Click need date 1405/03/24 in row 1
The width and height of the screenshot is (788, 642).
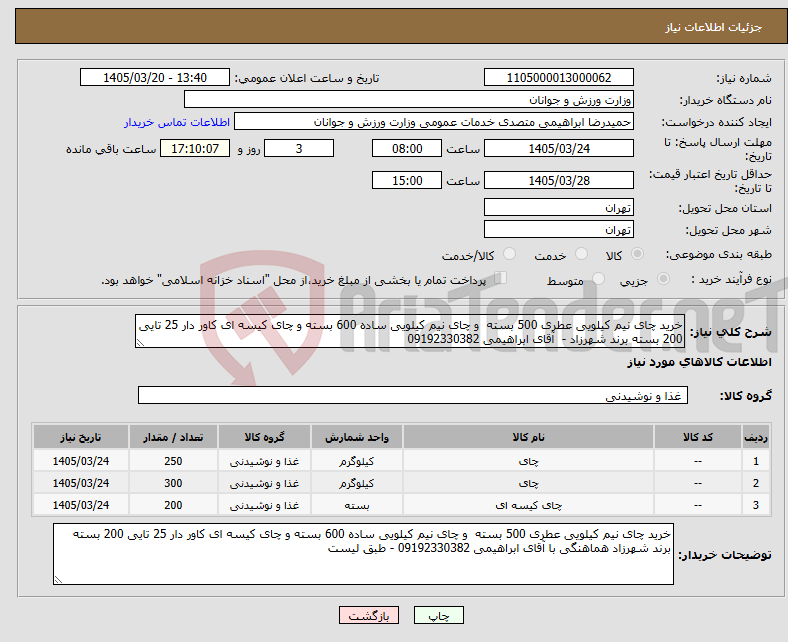click(x=81, y=461)
